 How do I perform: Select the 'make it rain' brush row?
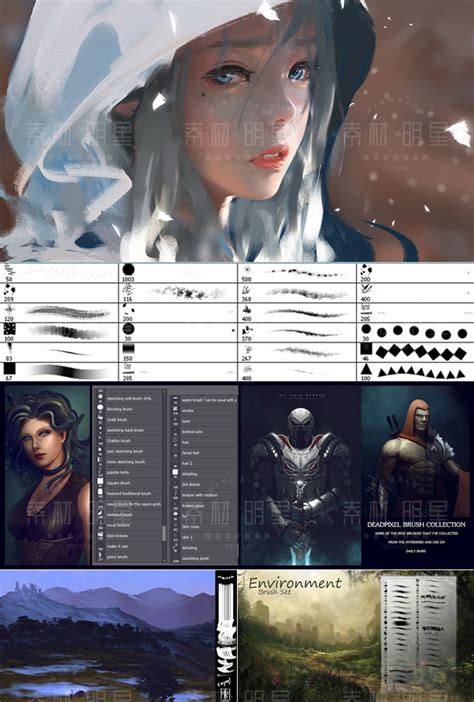pos(128,546)
